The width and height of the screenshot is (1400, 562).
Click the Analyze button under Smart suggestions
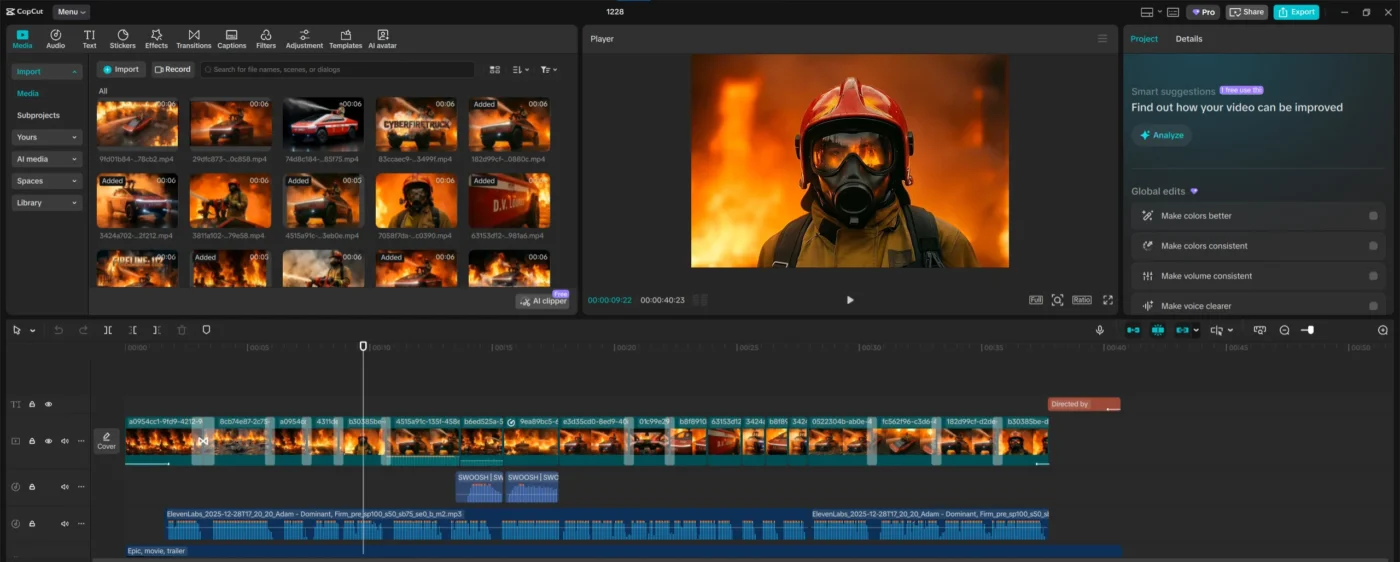pyautogui.click(x=1161, y=135)
